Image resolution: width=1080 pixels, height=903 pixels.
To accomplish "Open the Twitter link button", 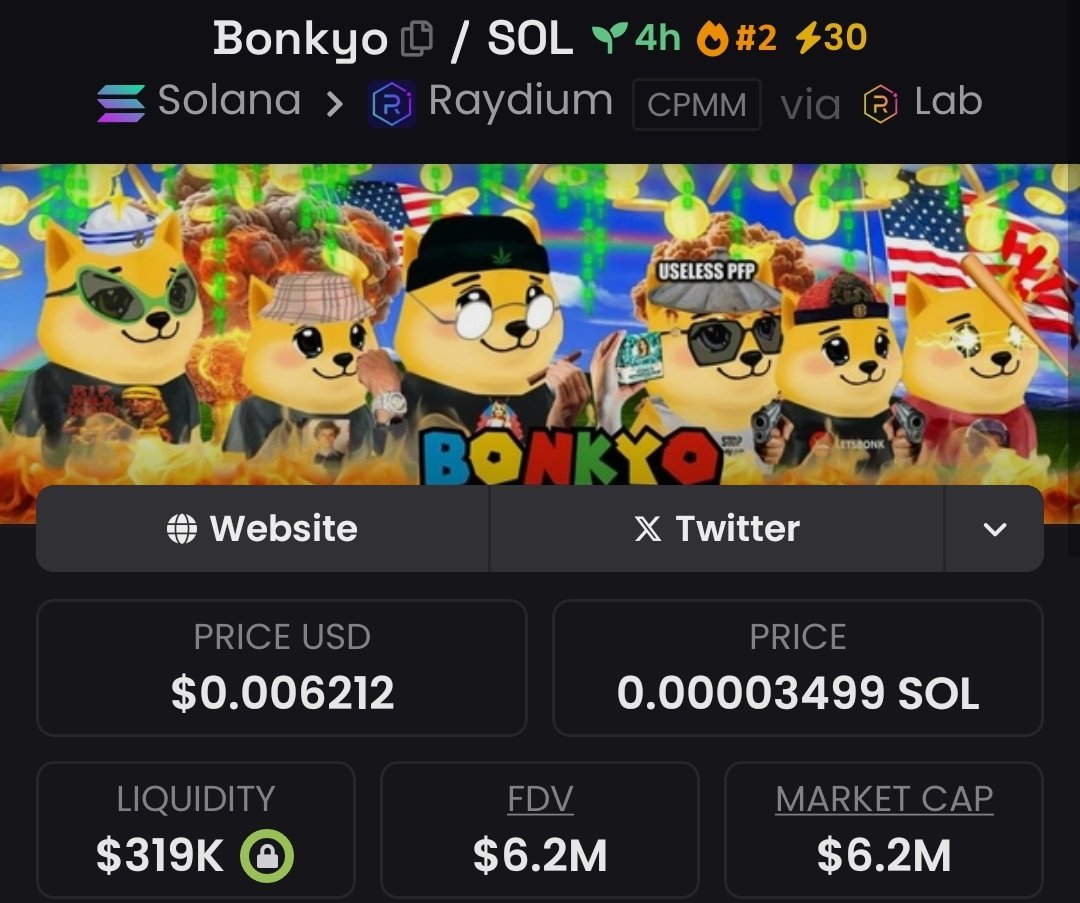I will point(717,529).
